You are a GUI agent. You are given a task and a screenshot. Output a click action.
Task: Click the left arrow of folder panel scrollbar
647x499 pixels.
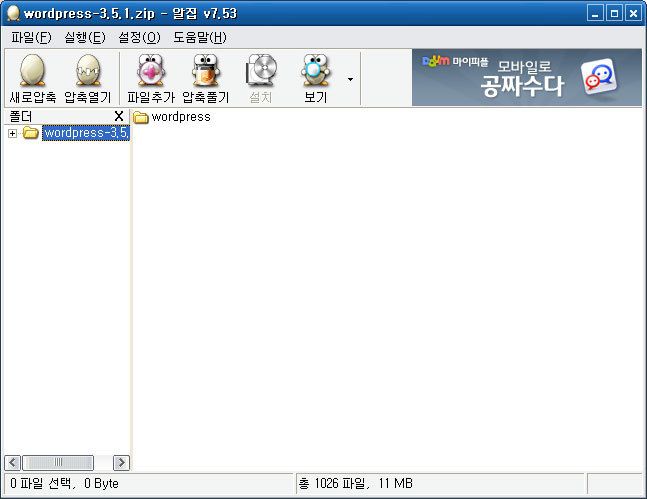[12, 463]
